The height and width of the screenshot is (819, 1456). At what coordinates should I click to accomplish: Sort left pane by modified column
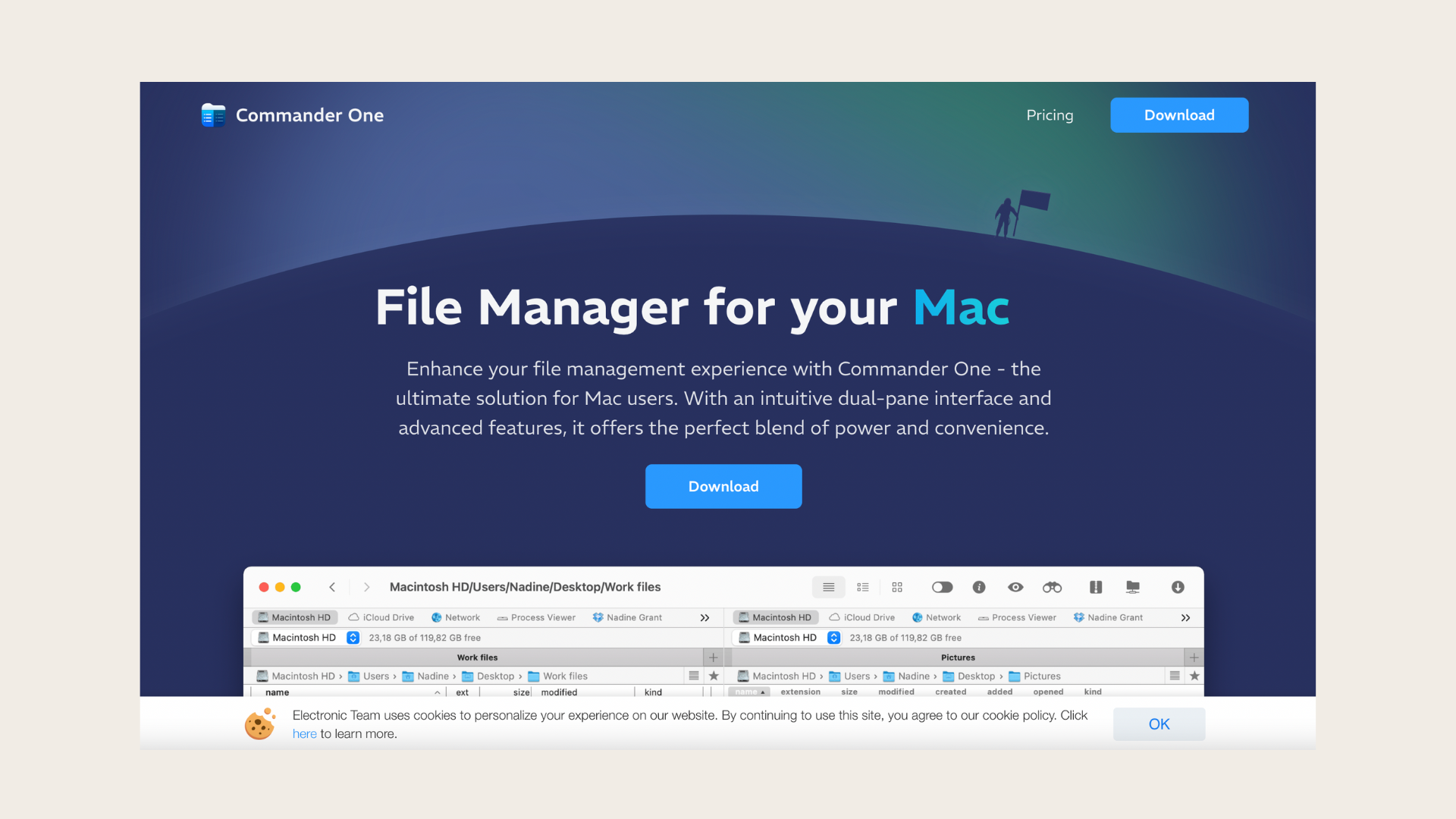coord(559,692)
